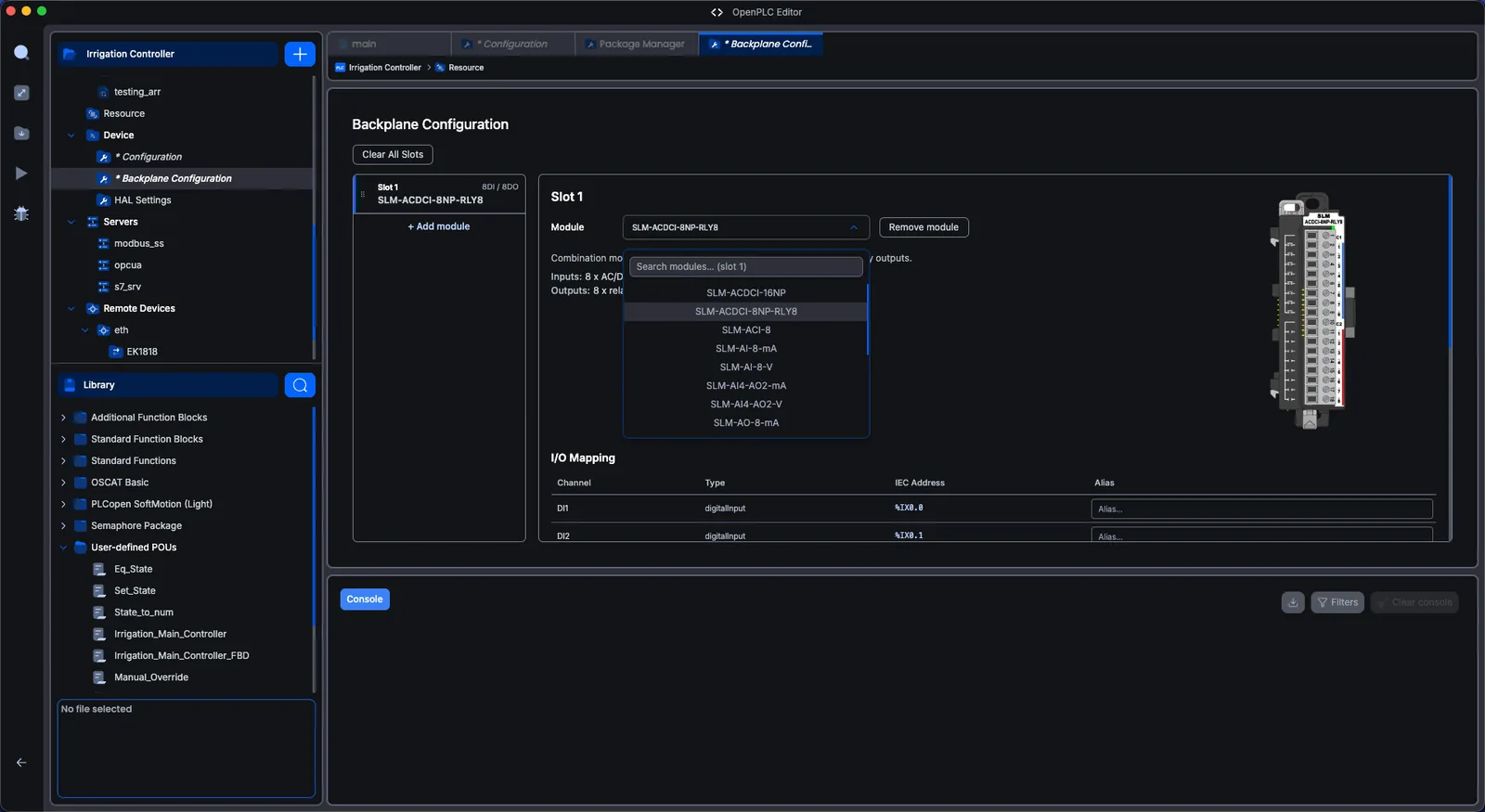This screenshot has height=812, width=1485.
Task: Click the Library search icon button
Action: point(300,385)
